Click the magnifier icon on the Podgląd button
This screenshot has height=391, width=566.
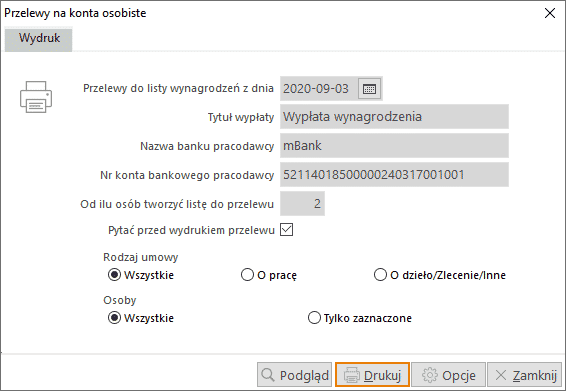pos(268,375)
